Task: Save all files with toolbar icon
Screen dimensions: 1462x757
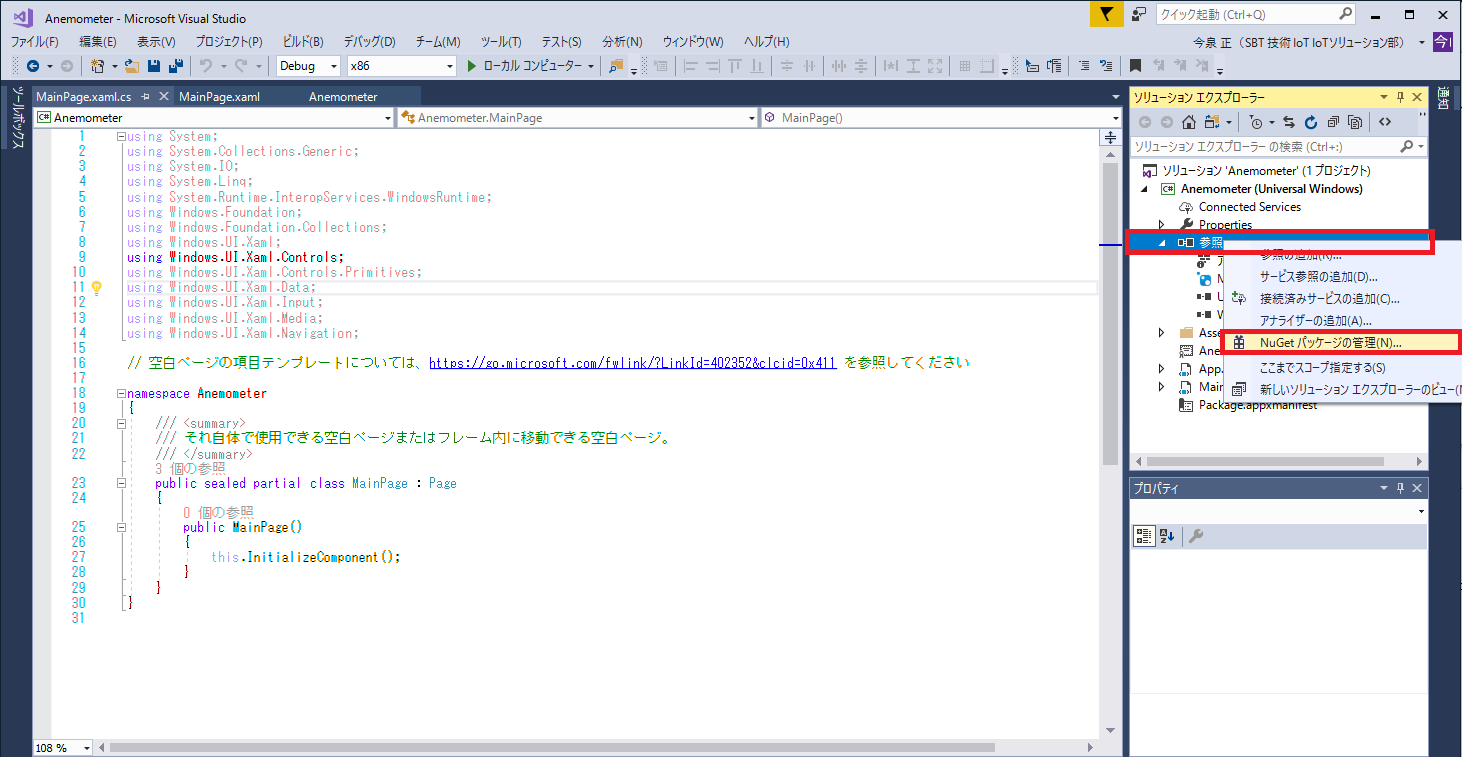Action: (x=175, y=66)
